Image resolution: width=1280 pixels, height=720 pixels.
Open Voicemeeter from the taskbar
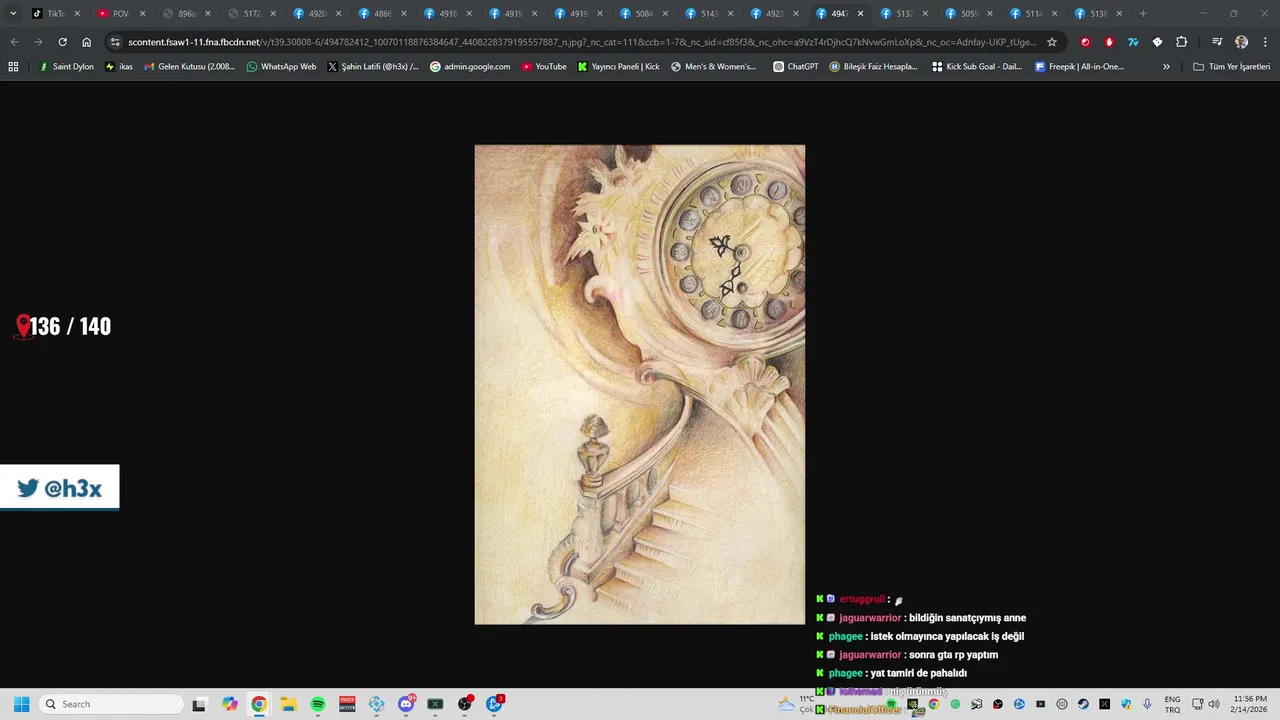click(x=347, y=704)
